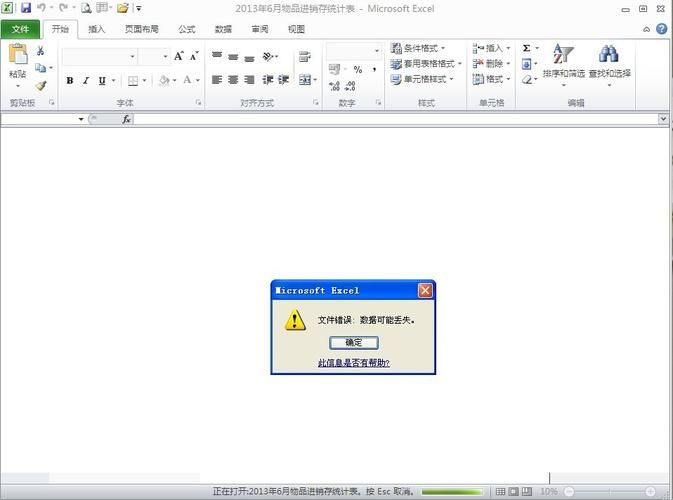
Task: Toggle Italic formatting
Action: click(86, 81)
